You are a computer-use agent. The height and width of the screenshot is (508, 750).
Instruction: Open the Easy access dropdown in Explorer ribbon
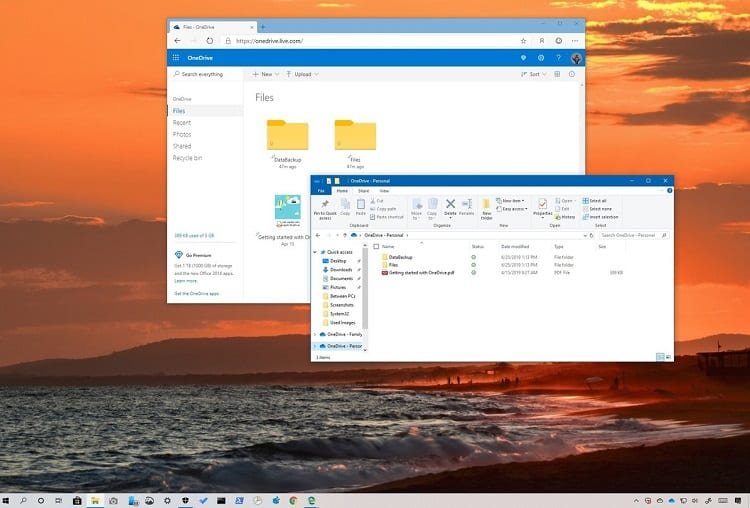pos(512,209)
